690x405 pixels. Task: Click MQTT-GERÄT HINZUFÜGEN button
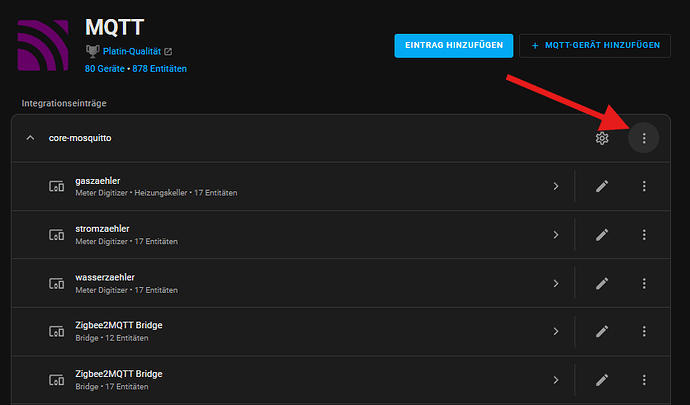coord(595,45)
